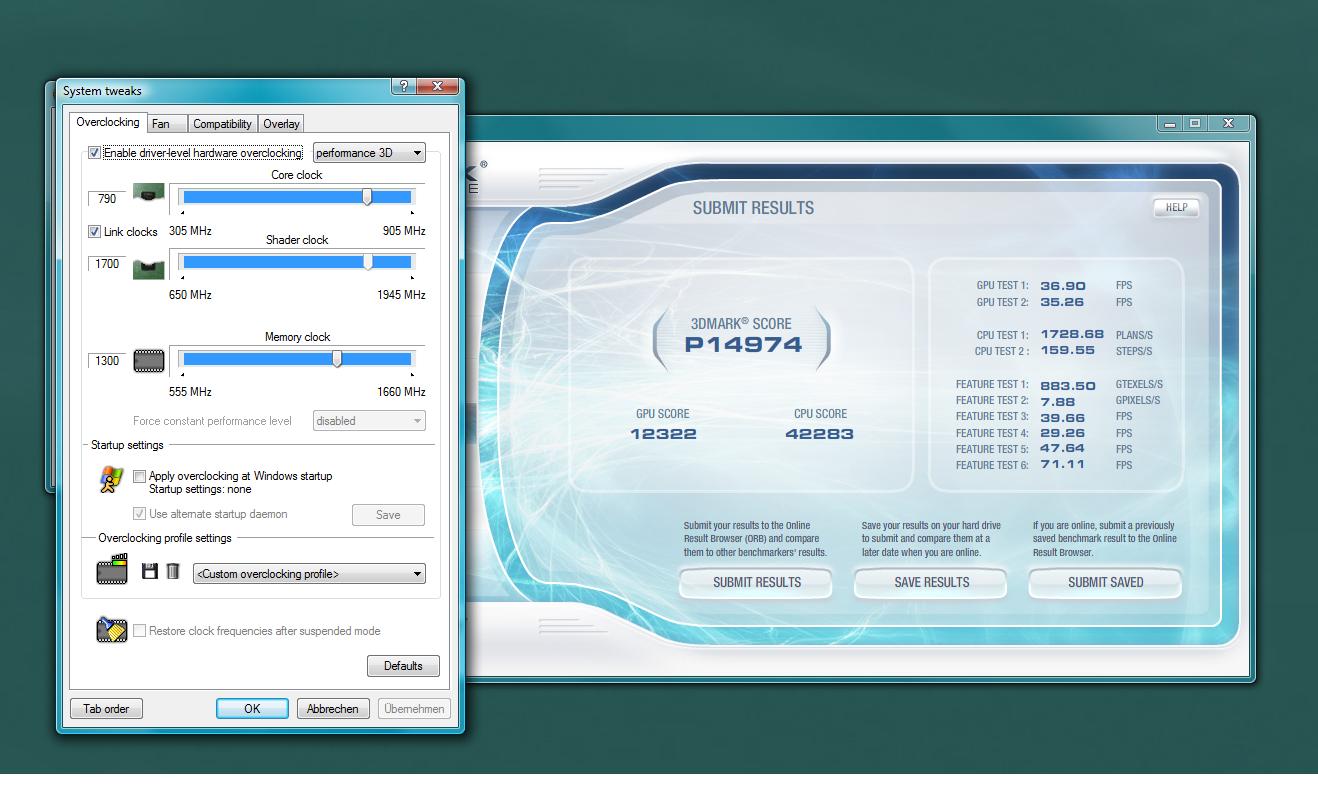Click the '555 MHz' memory minimum label
Viewport: 1318px width, 800px height.
click(x=190, y=392)
